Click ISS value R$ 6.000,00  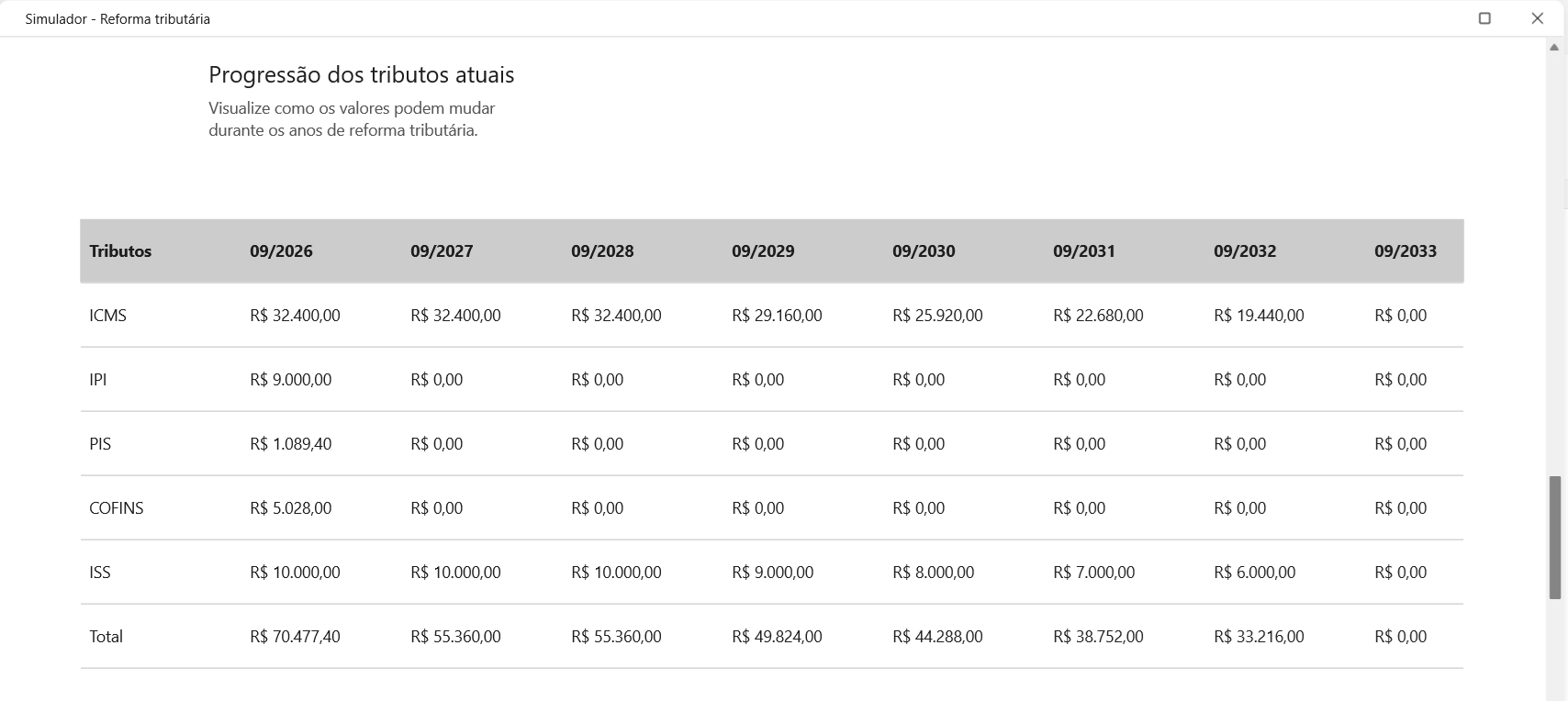point(1254,573)
